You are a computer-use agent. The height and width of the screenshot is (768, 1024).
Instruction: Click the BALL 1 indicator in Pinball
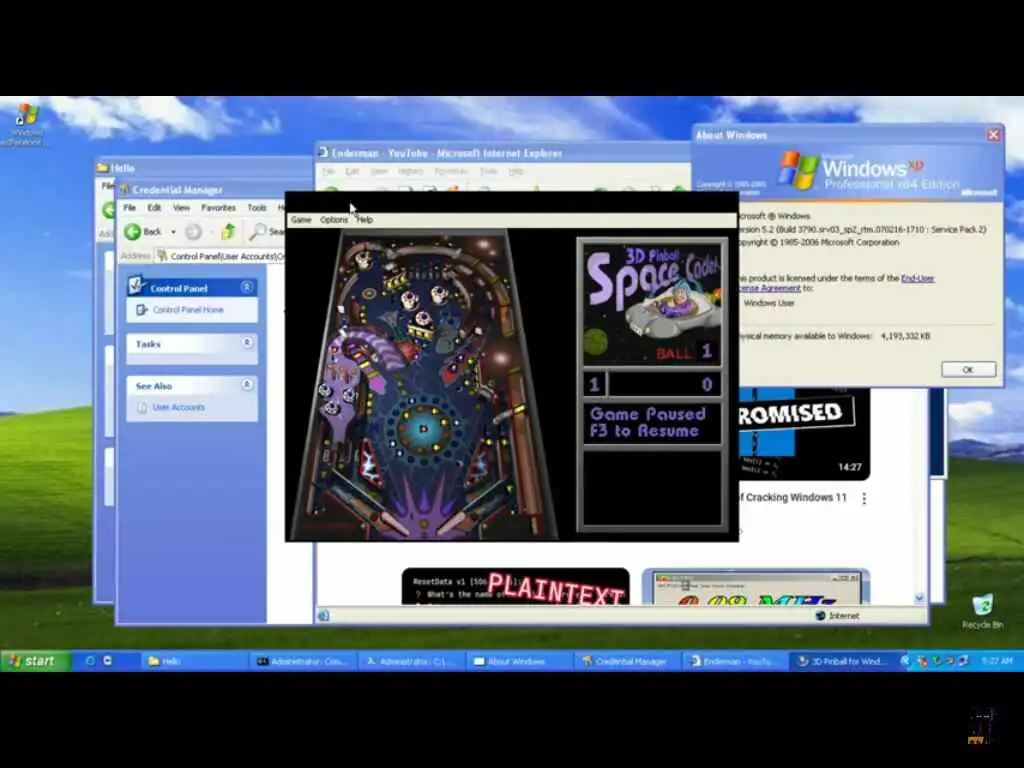tap(684, 353)
